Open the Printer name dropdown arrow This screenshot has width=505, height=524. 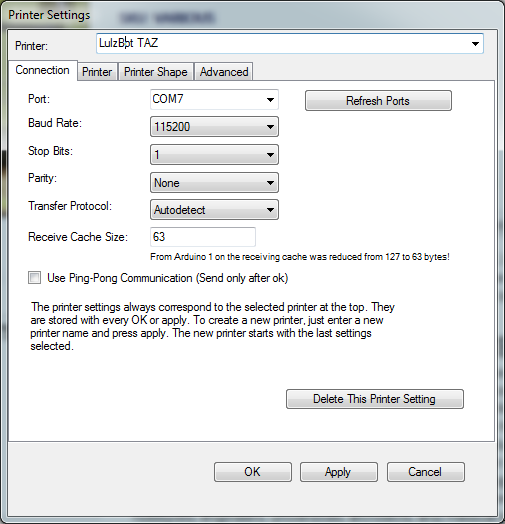click(x=475, y=44)
